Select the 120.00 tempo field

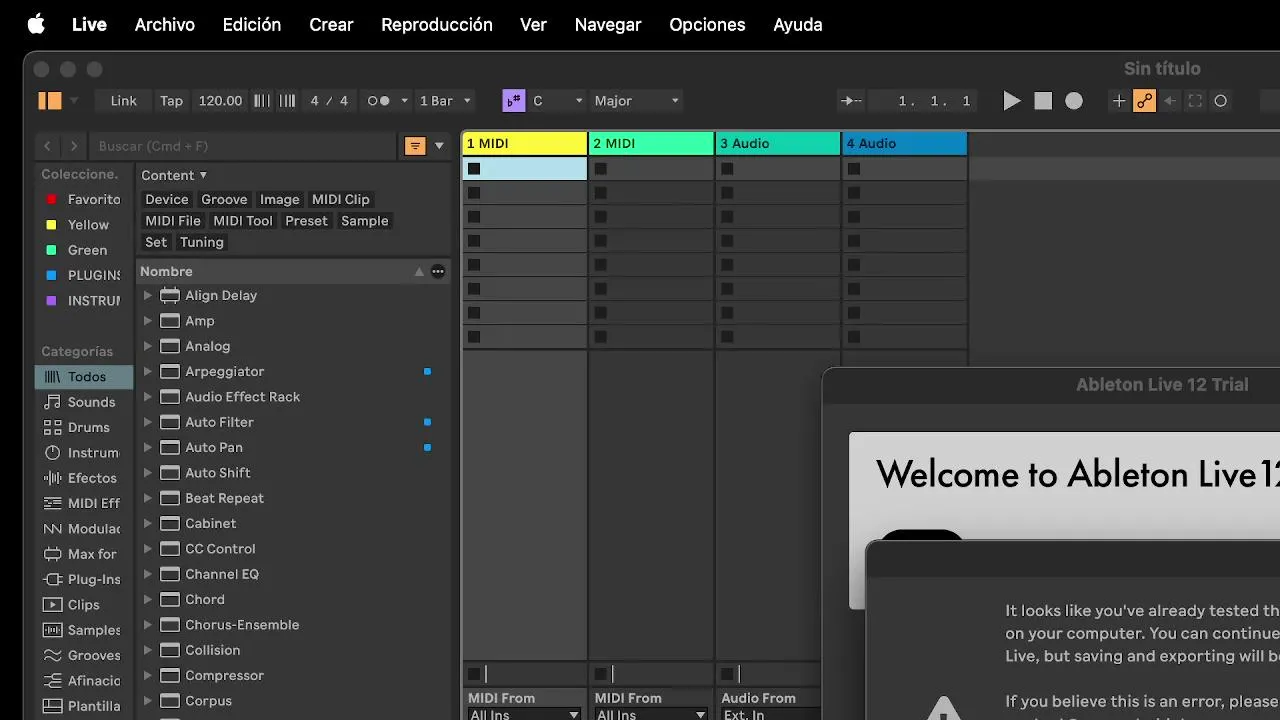pyautogui.click(x=220, y=101)
